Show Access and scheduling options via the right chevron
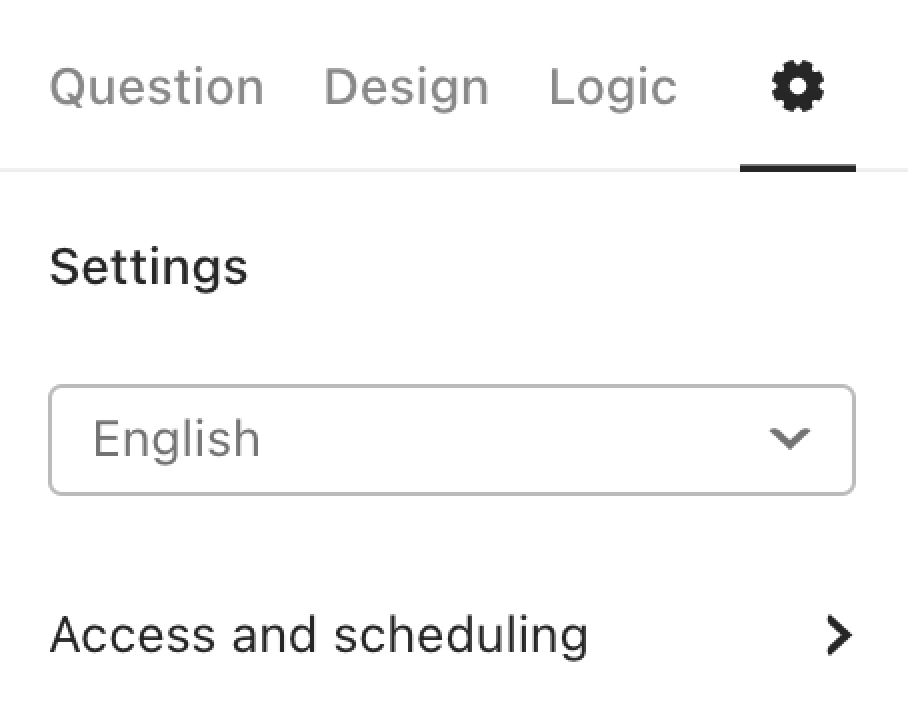Image resolution: width=908 pixels, height=724 pixels. pos(839,635)
